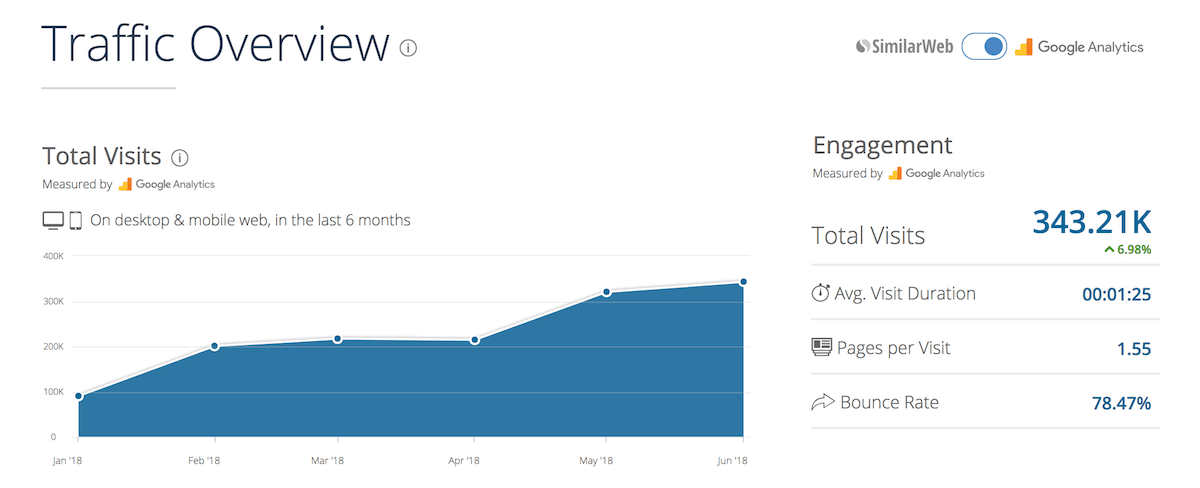Click the mobile device icon
Viewport: 1200px width, 488px height.
[75, 220]
